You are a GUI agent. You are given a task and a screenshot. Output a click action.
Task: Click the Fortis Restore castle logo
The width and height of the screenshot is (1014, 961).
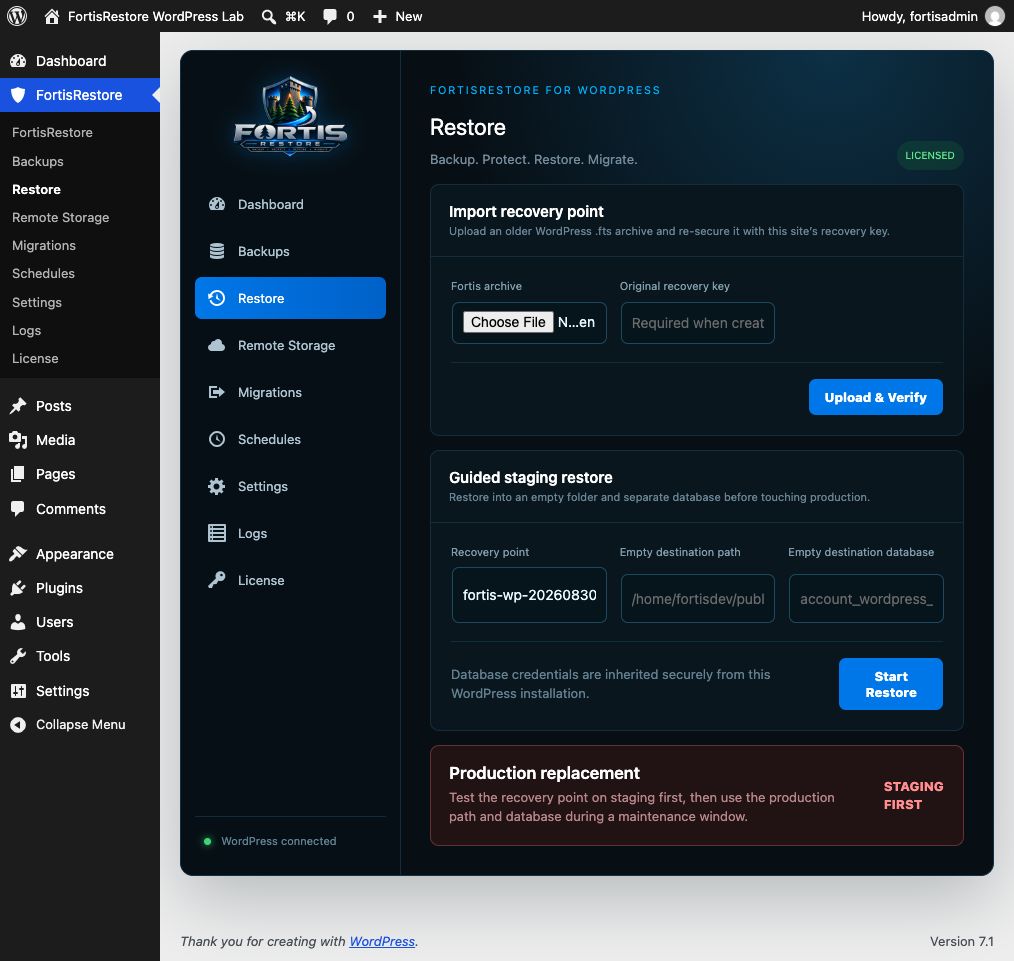point(290,116)
